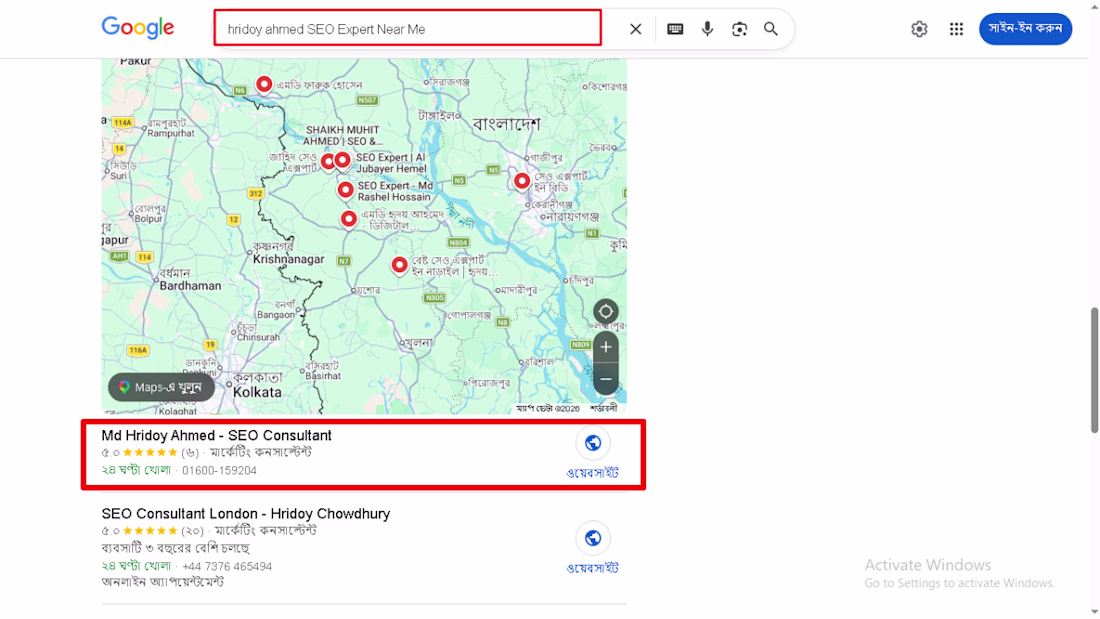Image resolution: width=1100 pixels, height=619 pixels.
Task: Click the Bardhaman label on the map
Action: click(190, 286)
